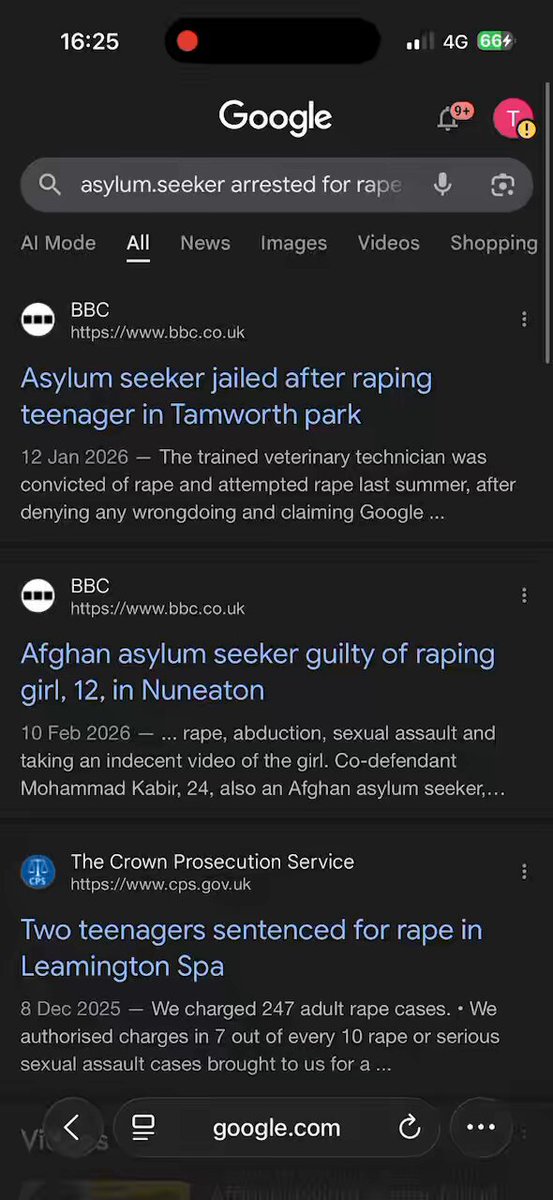Start voice search with microphone icon
Image resolution: width=553 pixels, height=1200 pixels.
tap(442, 184)
